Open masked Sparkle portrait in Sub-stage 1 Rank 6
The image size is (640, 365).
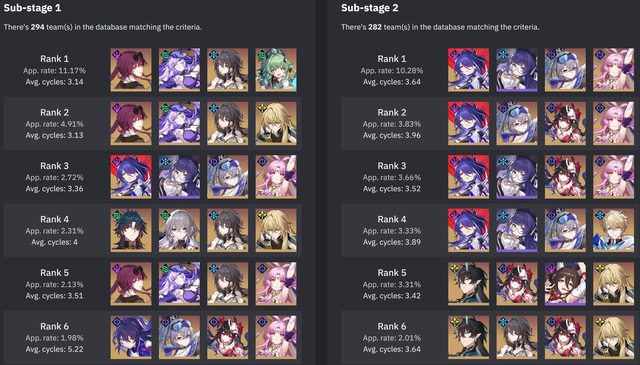click(x=227, y=337)
